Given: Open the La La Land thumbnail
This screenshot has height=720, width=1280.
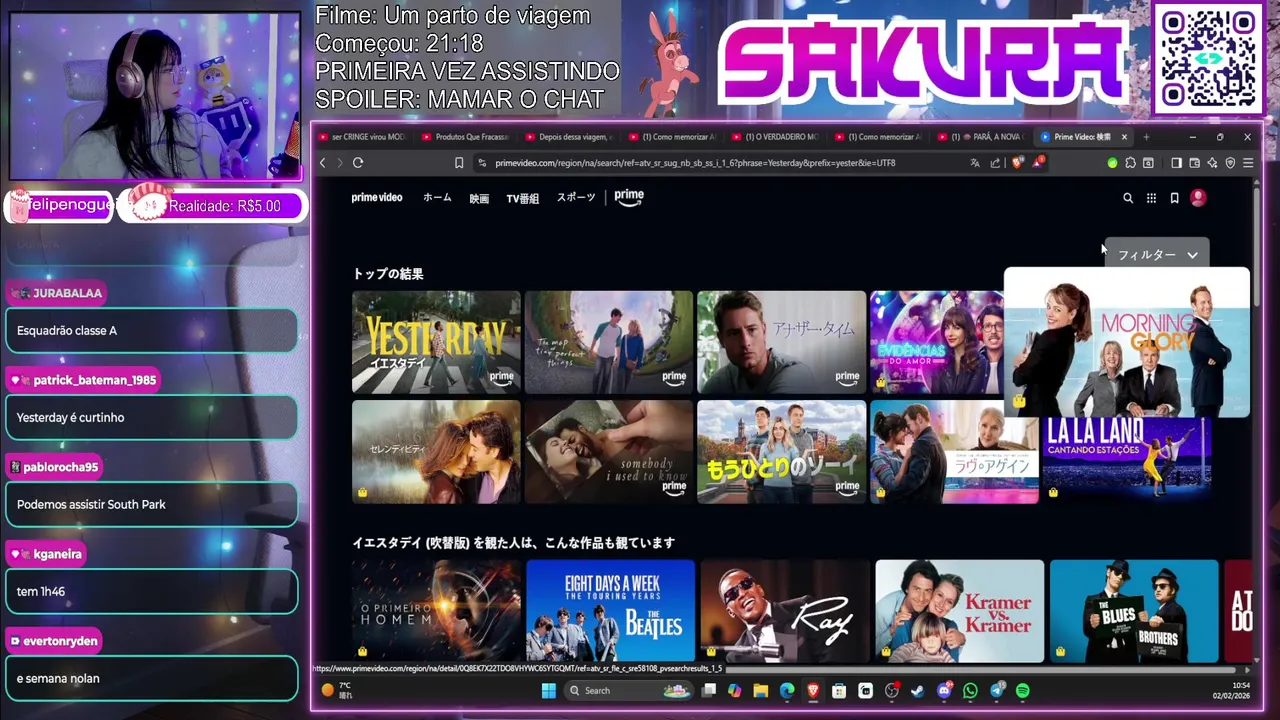Looking at the screenshot, I should 1127,460.
